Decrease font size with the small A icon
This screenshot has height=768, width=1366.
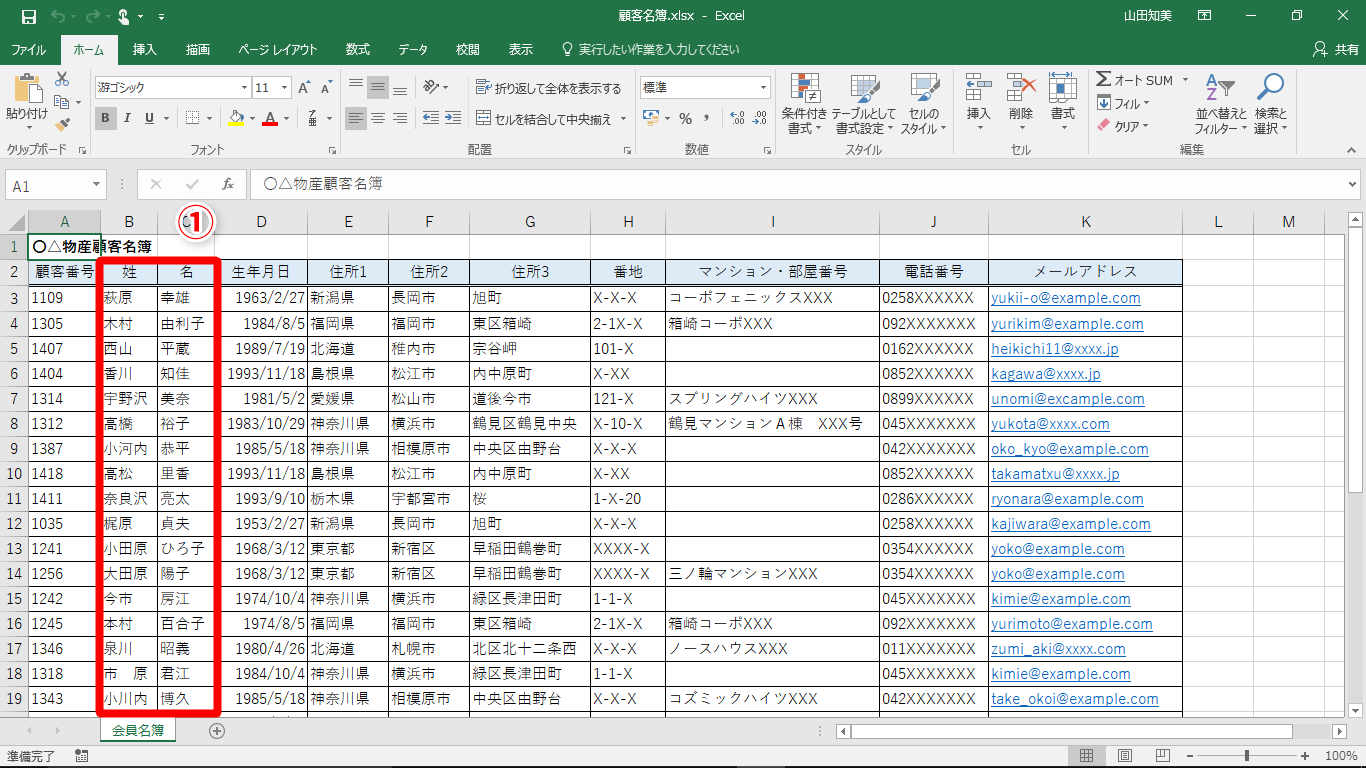[x=327, y=88]
